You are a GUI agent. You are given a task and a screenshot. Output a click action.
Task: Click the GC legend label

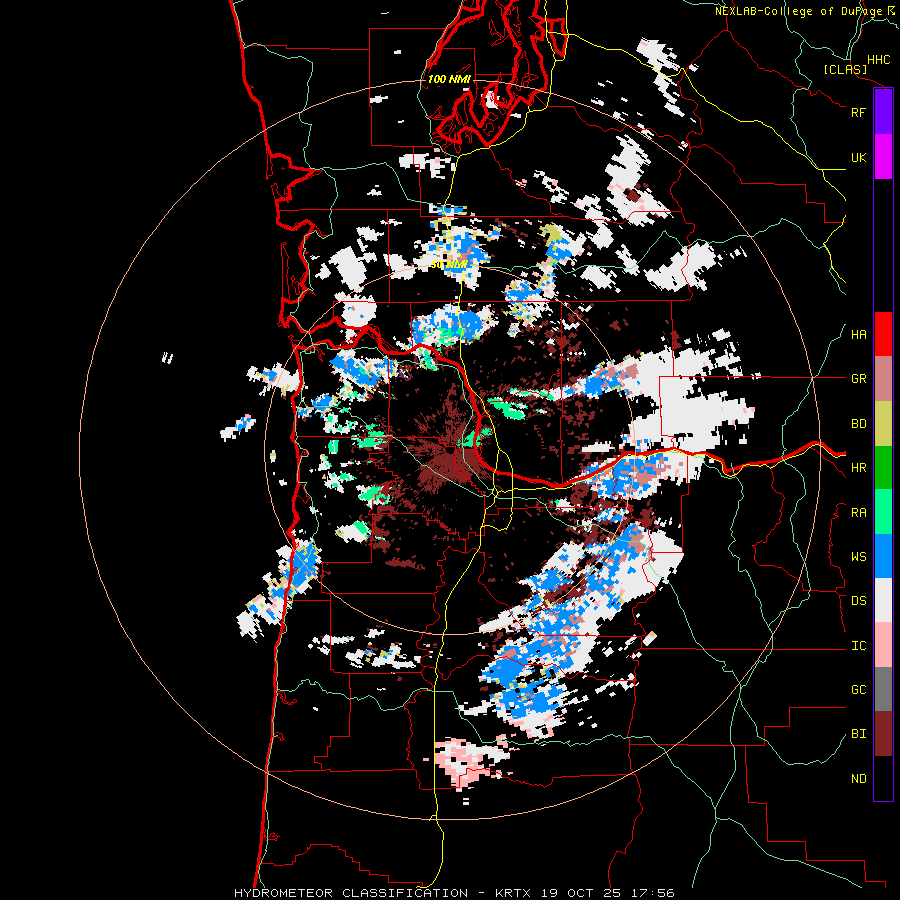coord(858,690)
